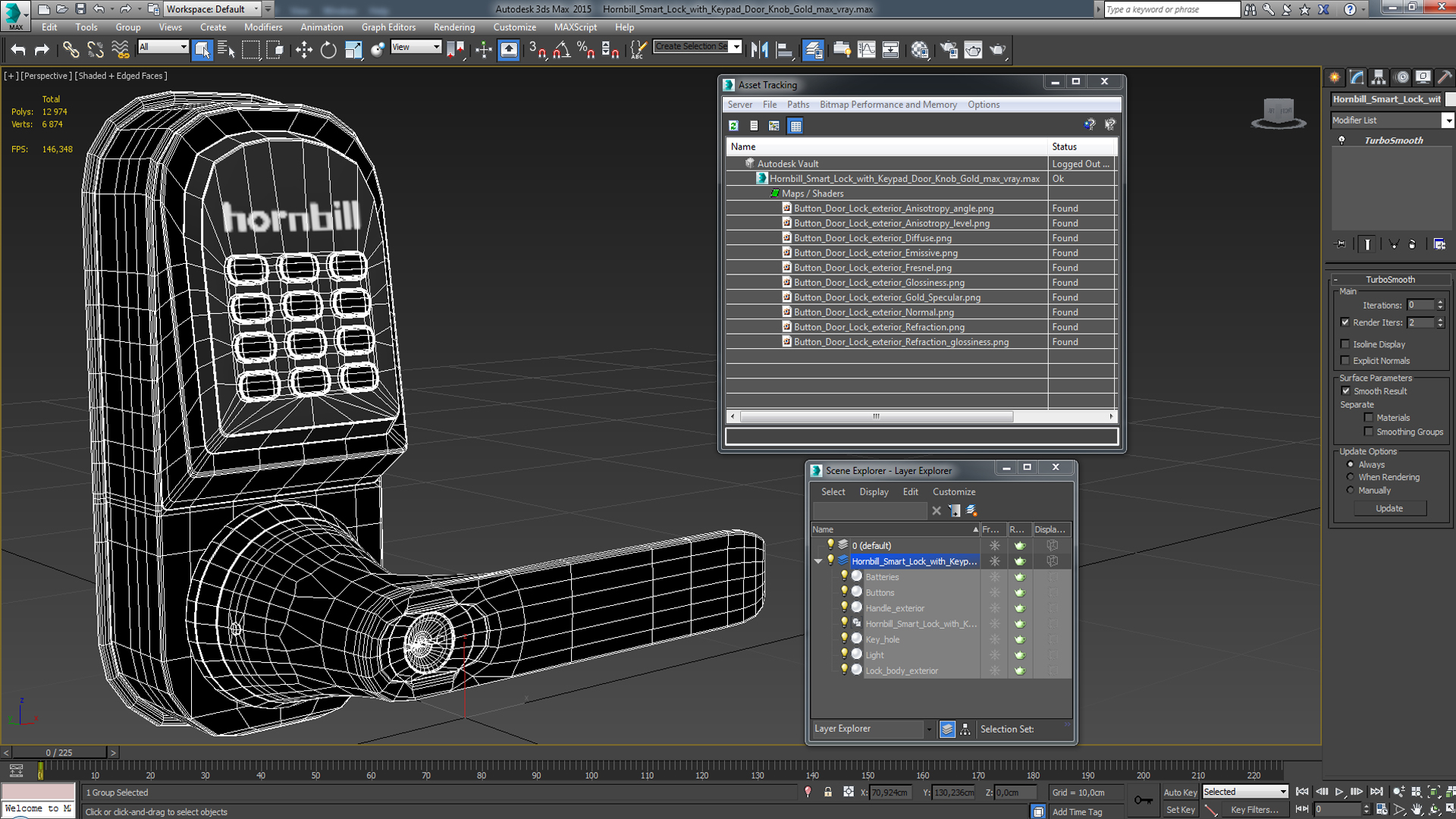Enable Separate by Materials checkbox

pyautogui.click(x=1369, y=418)
